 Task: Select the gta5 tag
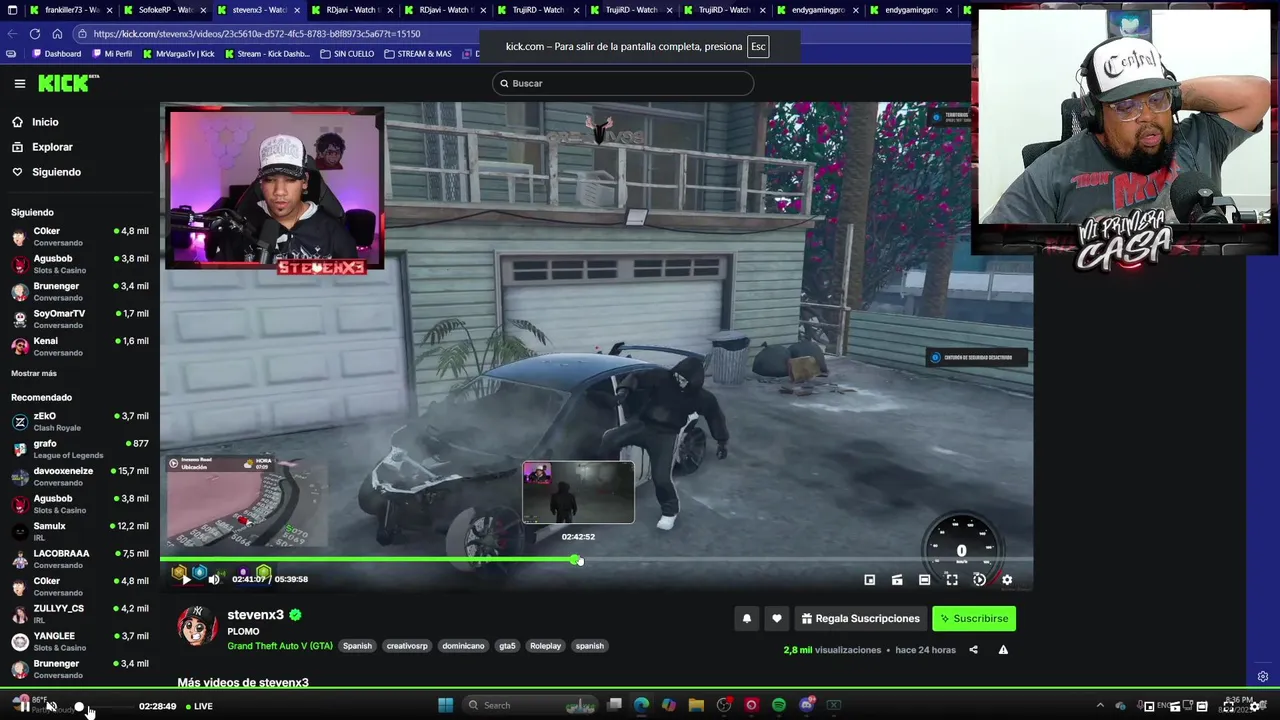[x=507, y=646]
